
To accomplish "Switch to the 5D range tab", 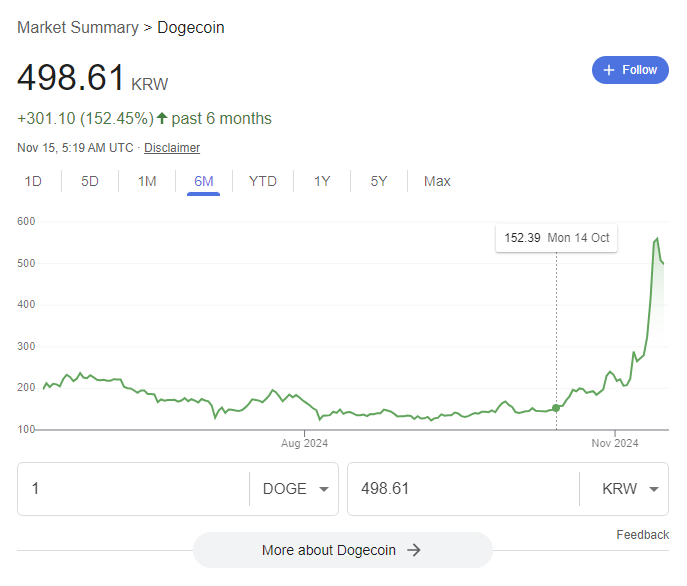I will 90,181.
